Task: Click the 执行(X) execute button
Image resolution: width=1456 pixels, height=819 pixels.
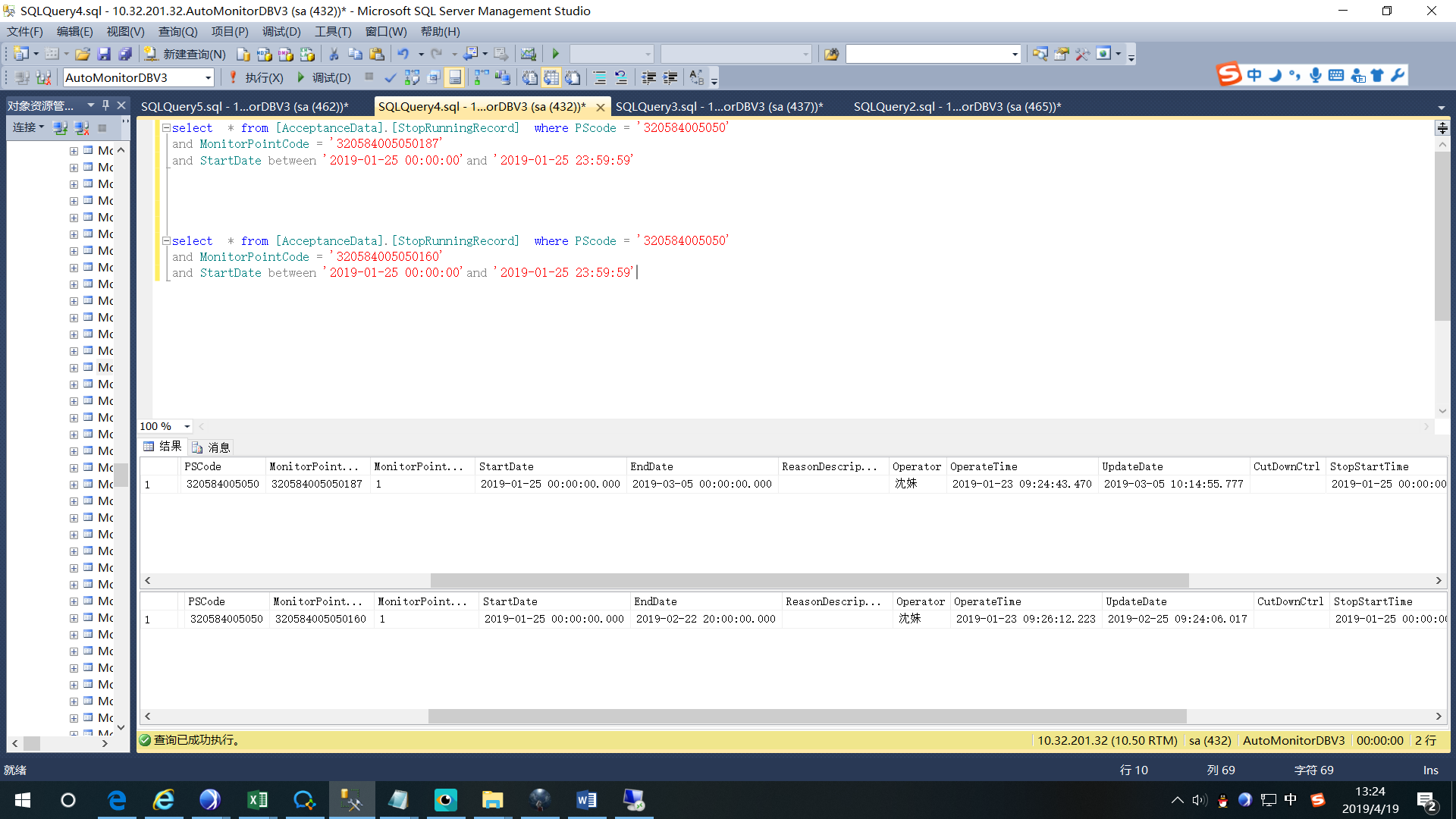Action: coord(256,77)
